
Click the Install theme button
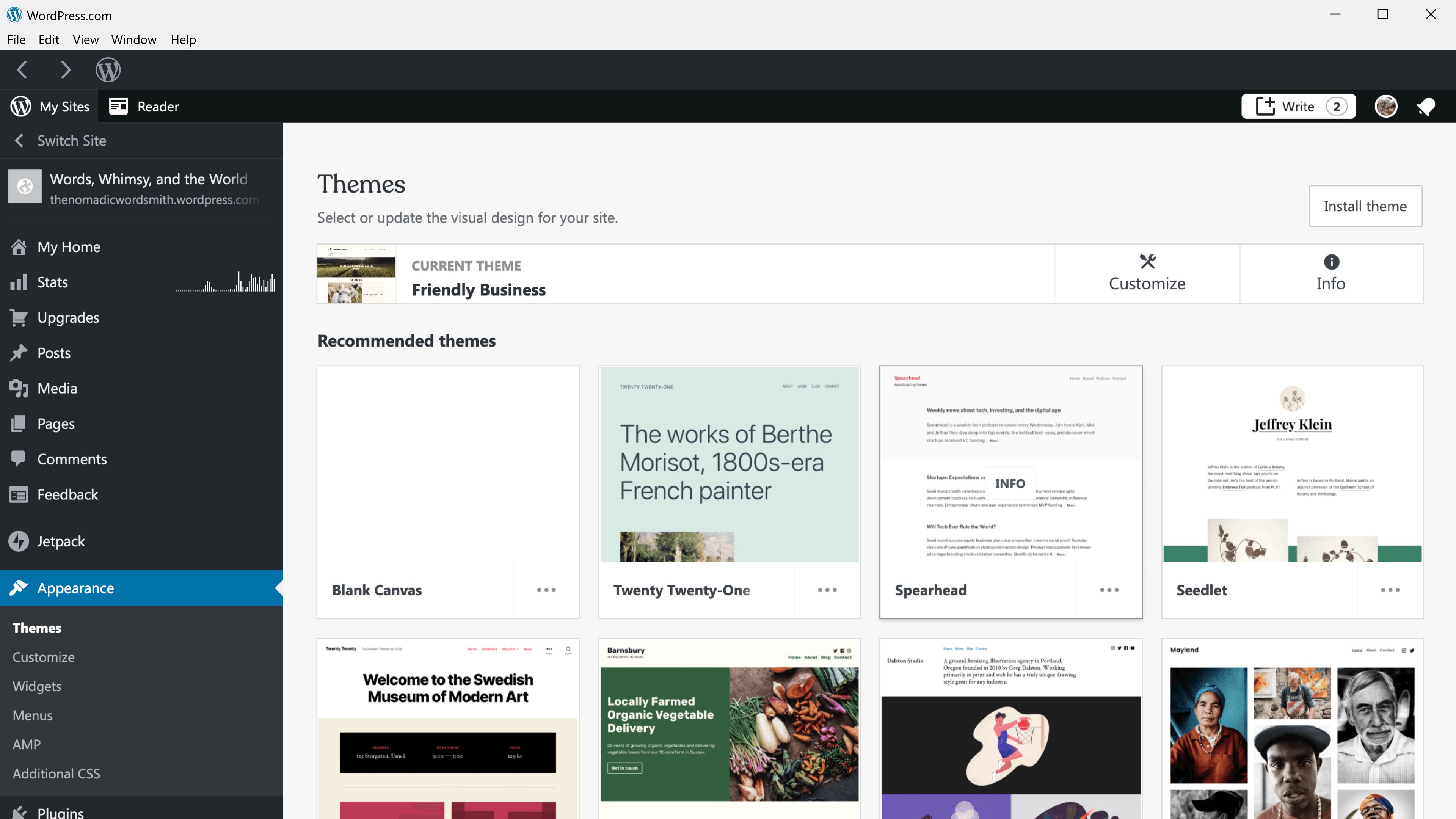(x=1365, y=206)
